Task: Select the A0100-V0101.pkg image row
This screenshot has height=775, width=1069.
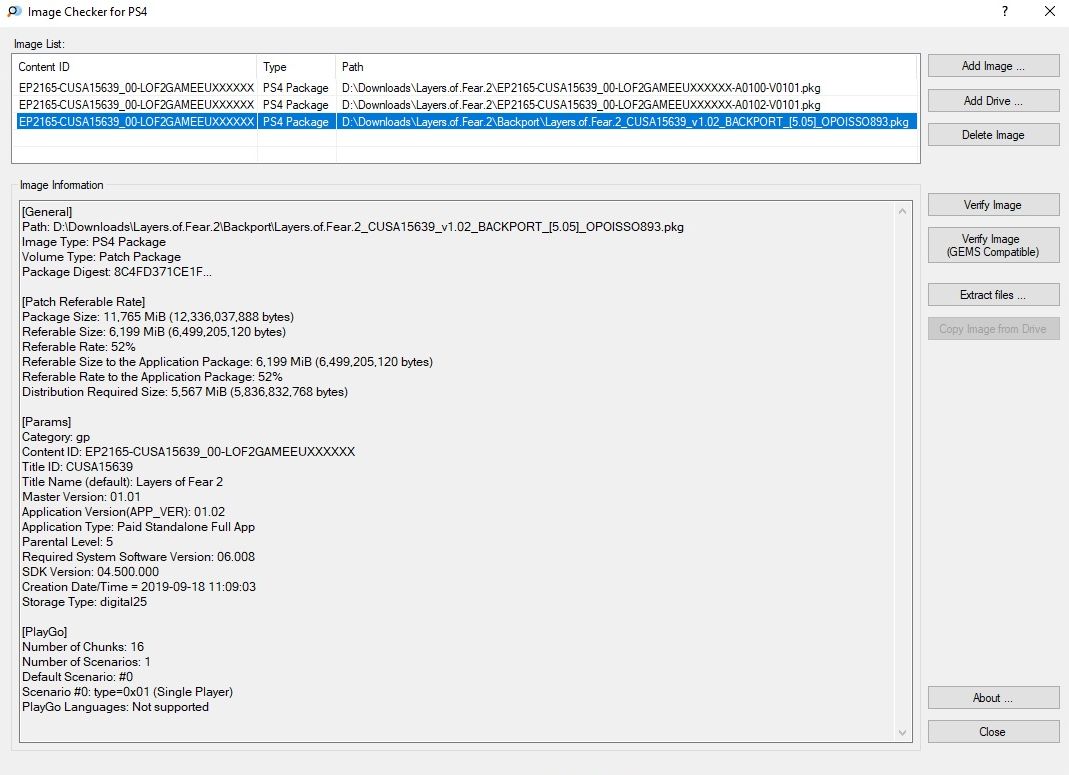Action: (x=465, y=88)
